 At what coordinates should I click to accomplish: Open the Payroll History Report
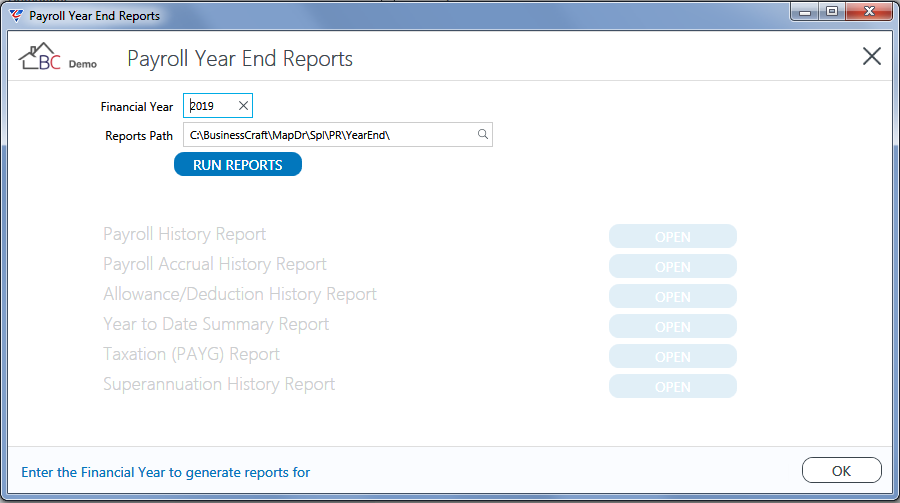click(x=673, y=237)
